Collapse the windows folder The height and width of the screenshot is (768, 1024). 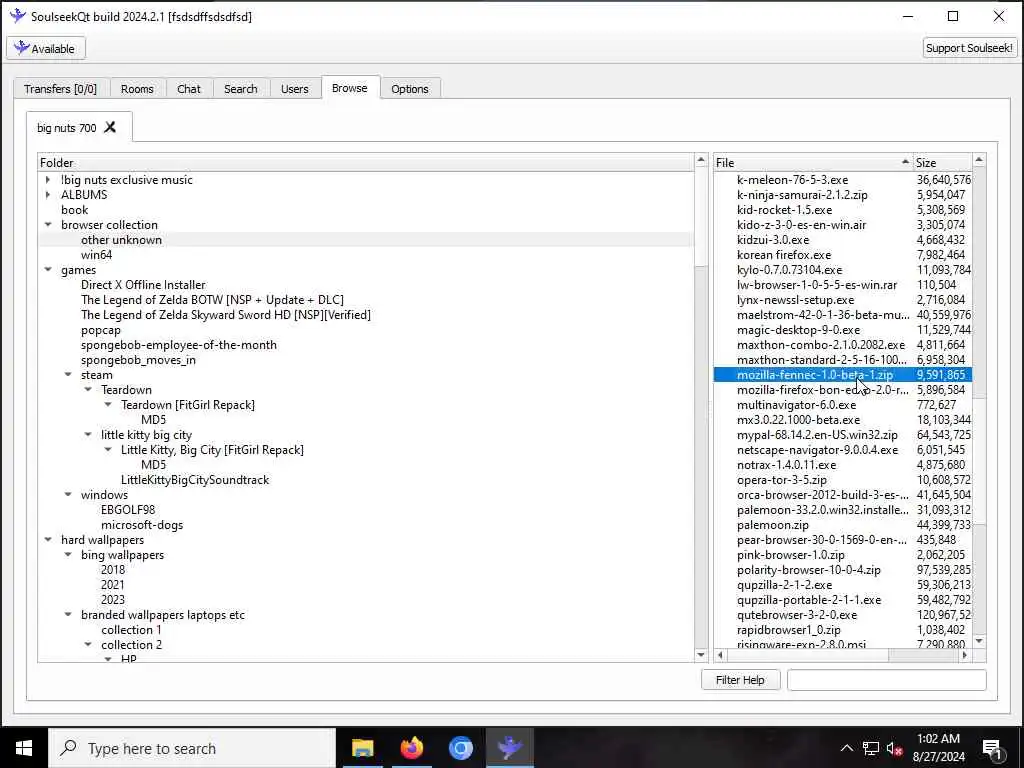tap(68, 495)
